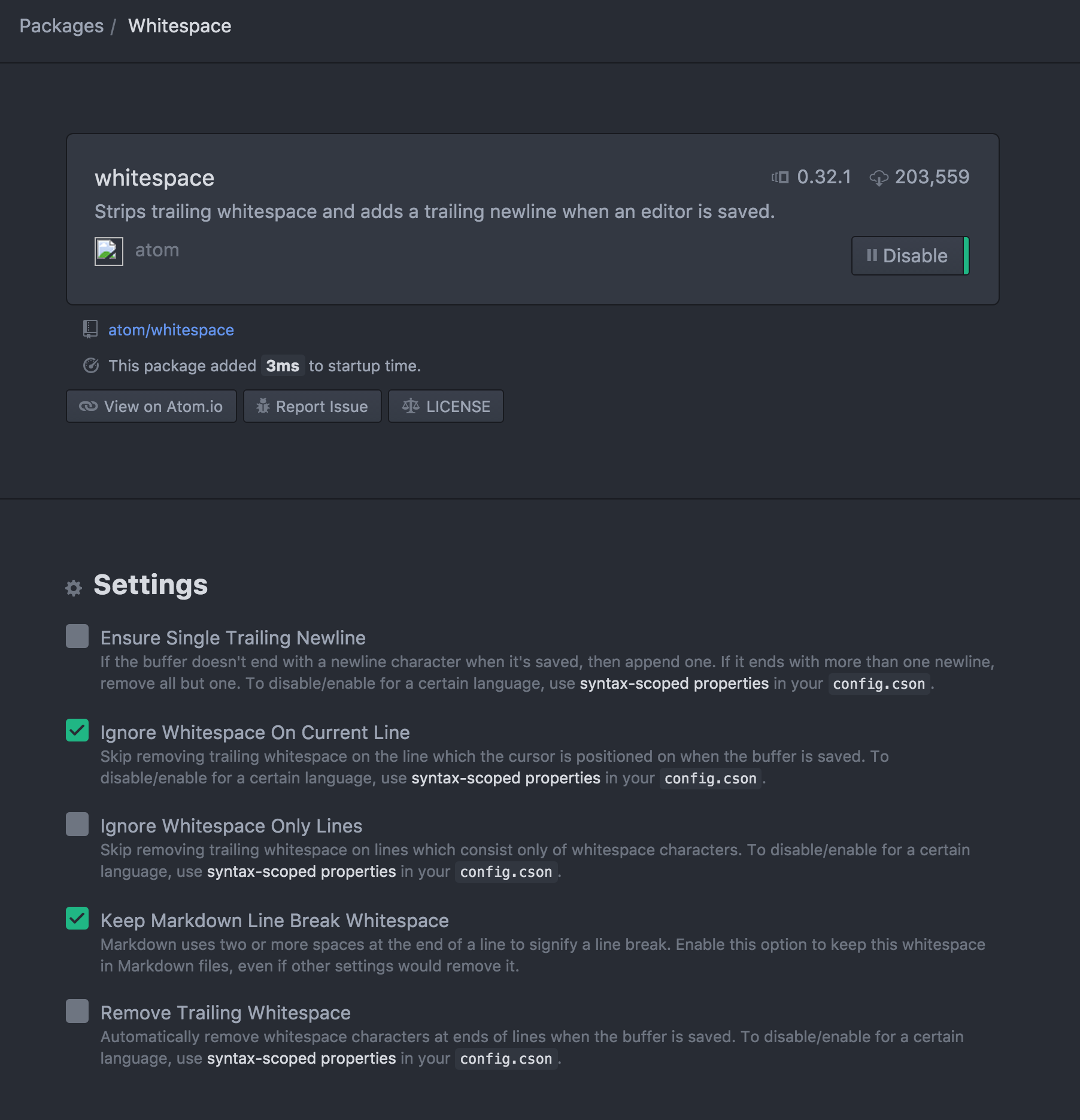
Task: Uncheck Keep Markdown Line Break Whitespace
Action: tap(77, 918)
